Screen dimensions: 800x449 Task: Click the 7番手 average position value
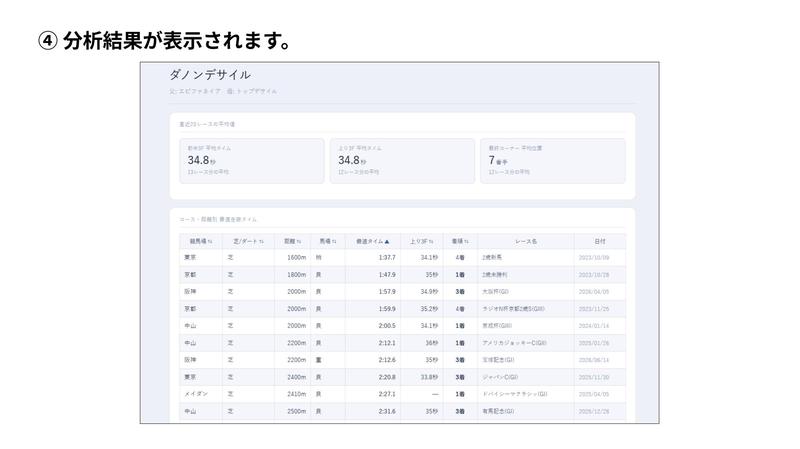[498, 161]
